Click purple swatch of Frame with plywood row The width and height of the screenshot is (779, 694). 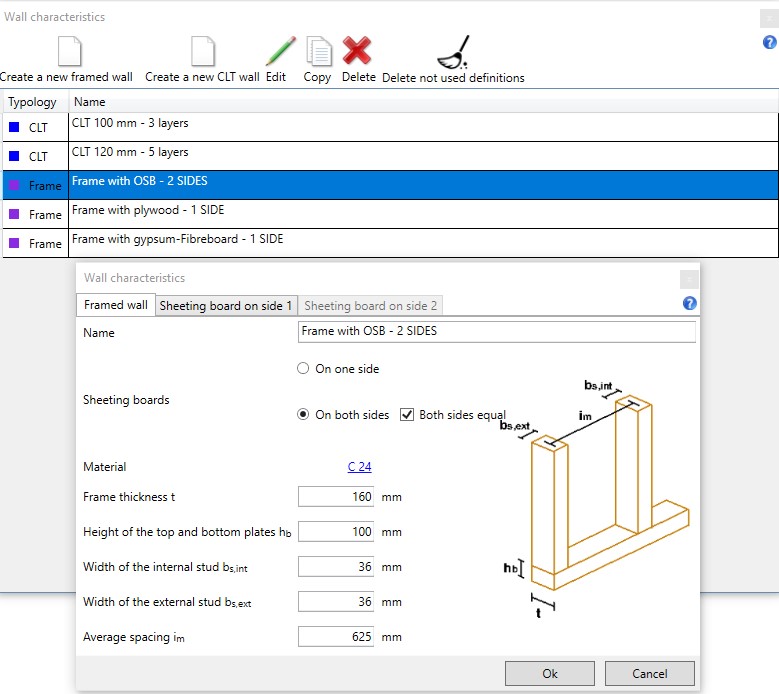click(x=14, y=214)
